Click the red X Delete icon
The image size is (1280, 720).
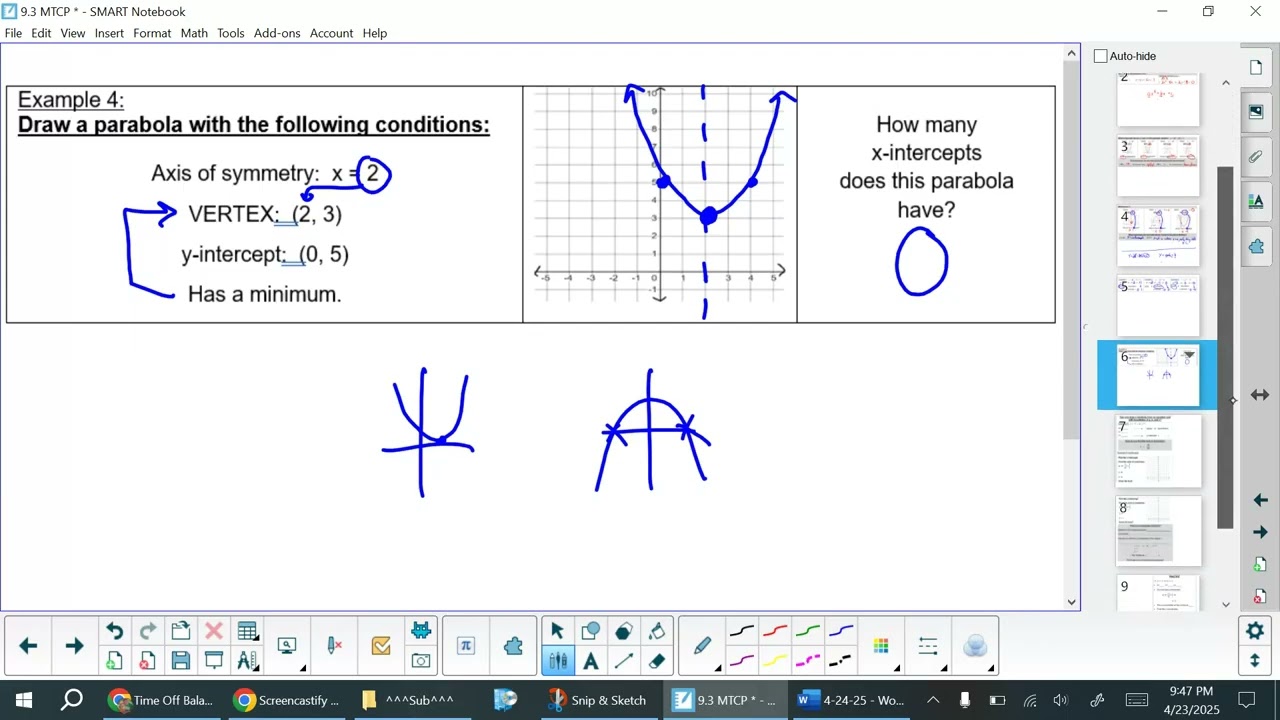213,631
